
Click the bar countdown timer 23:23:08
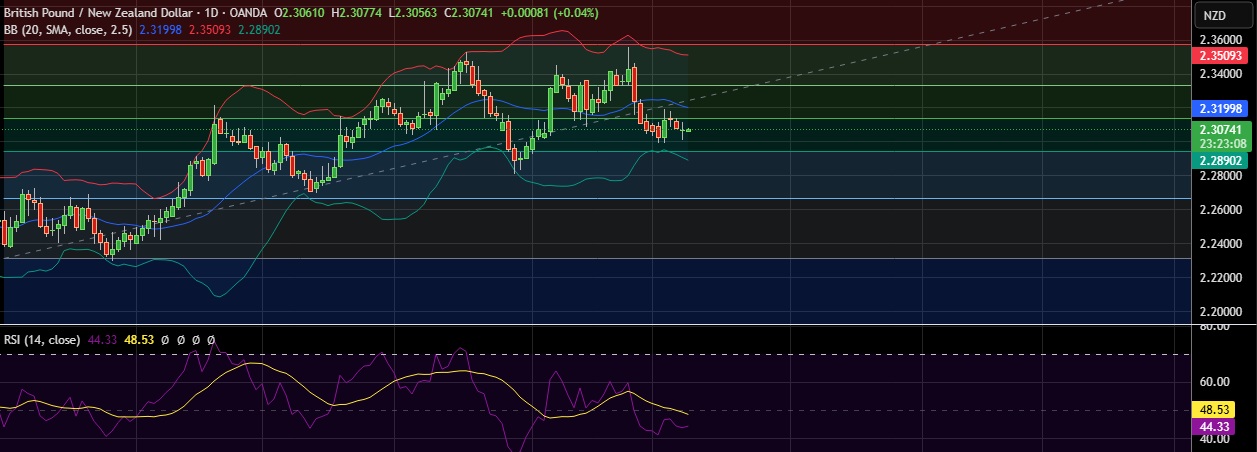1222,143
